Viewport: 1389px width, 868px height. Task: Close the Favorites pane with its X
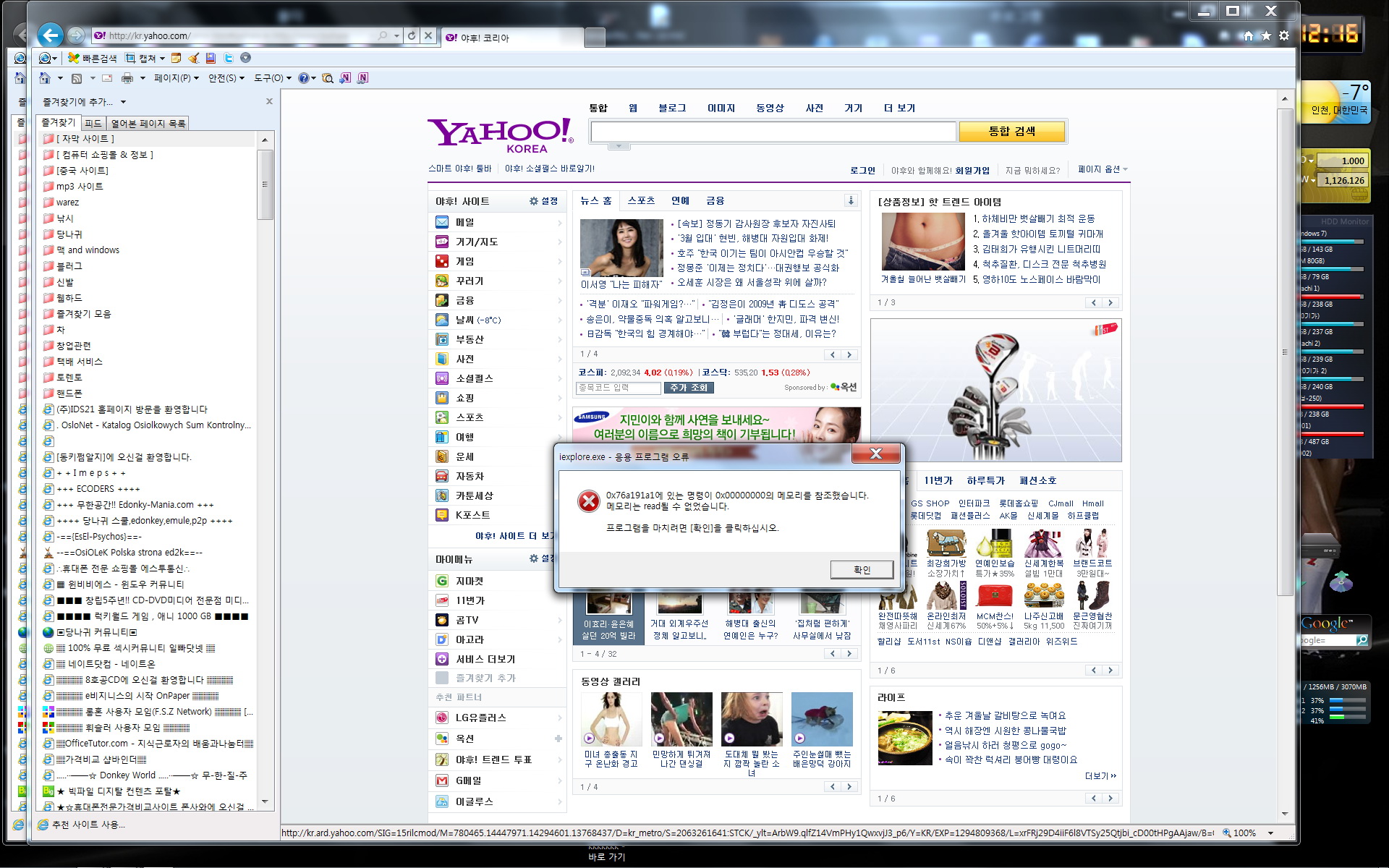click(269, 101)
